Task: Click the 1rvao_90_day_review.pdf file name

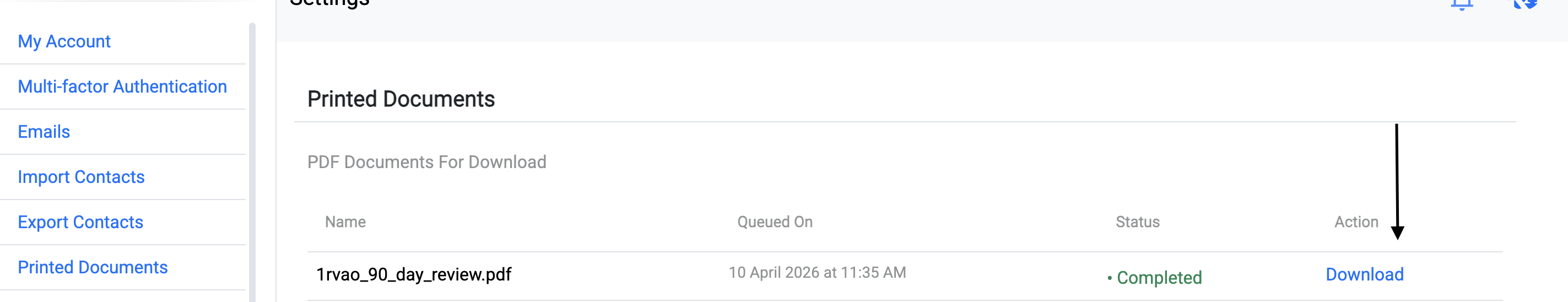Action: [414, 274]
